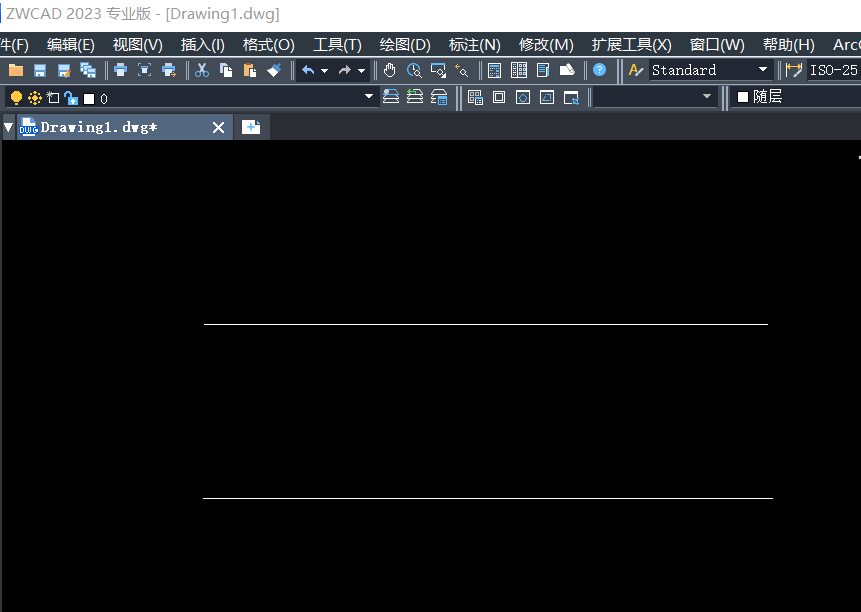
Task: Select the Match Properties brush icon
Action: click(274, 70)
